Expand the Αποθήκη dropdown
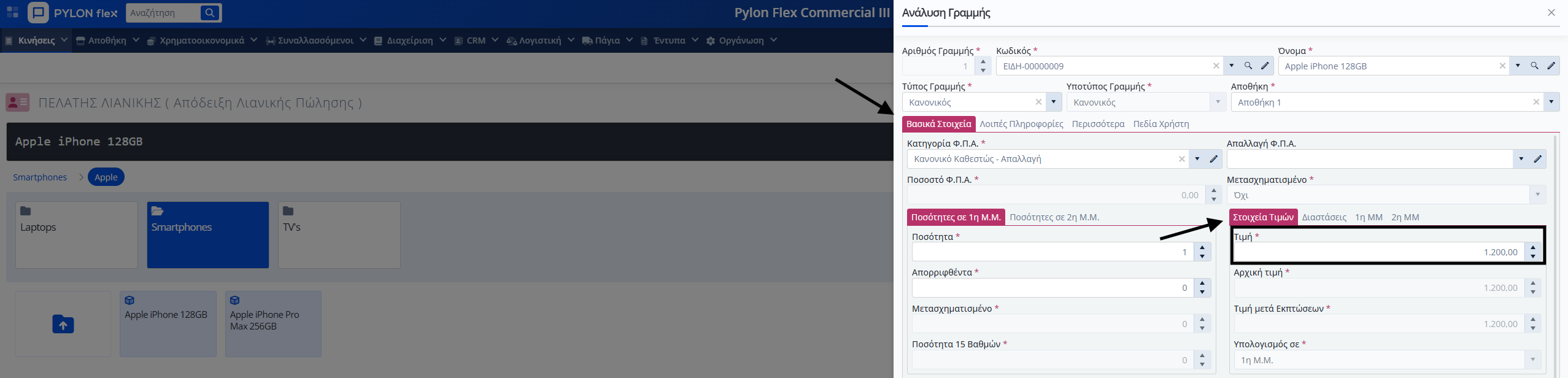This screenshot has height=378, width=1568. coord(1551,102)
